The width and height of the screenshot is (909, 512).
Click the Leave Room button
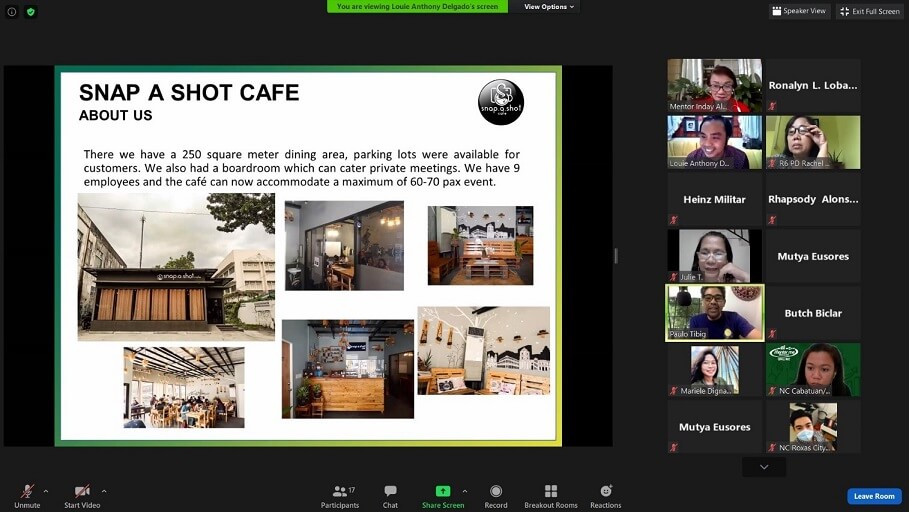pyautogui.click(x=874, y=496)
